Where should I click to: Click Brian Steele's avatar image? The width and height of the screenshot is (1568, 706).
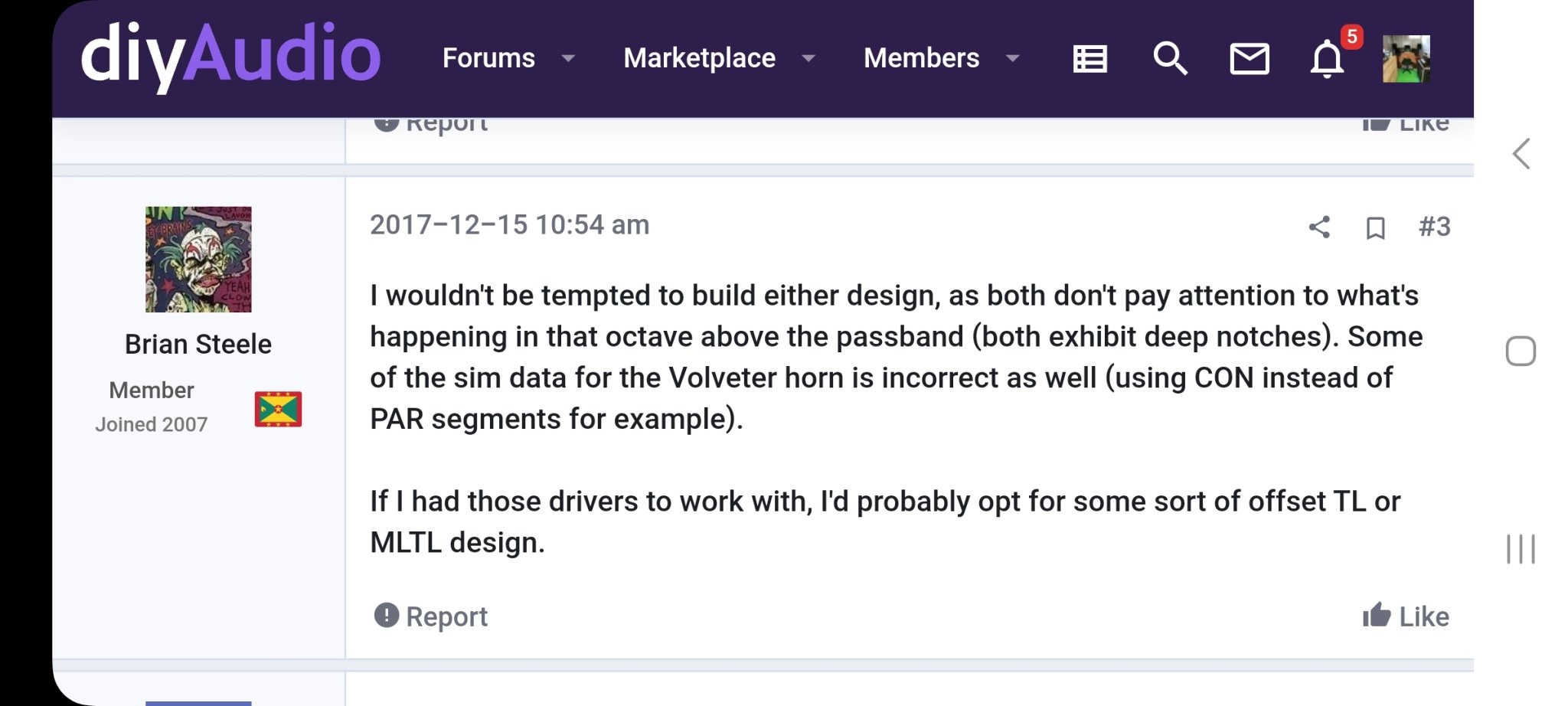point(198,259)
